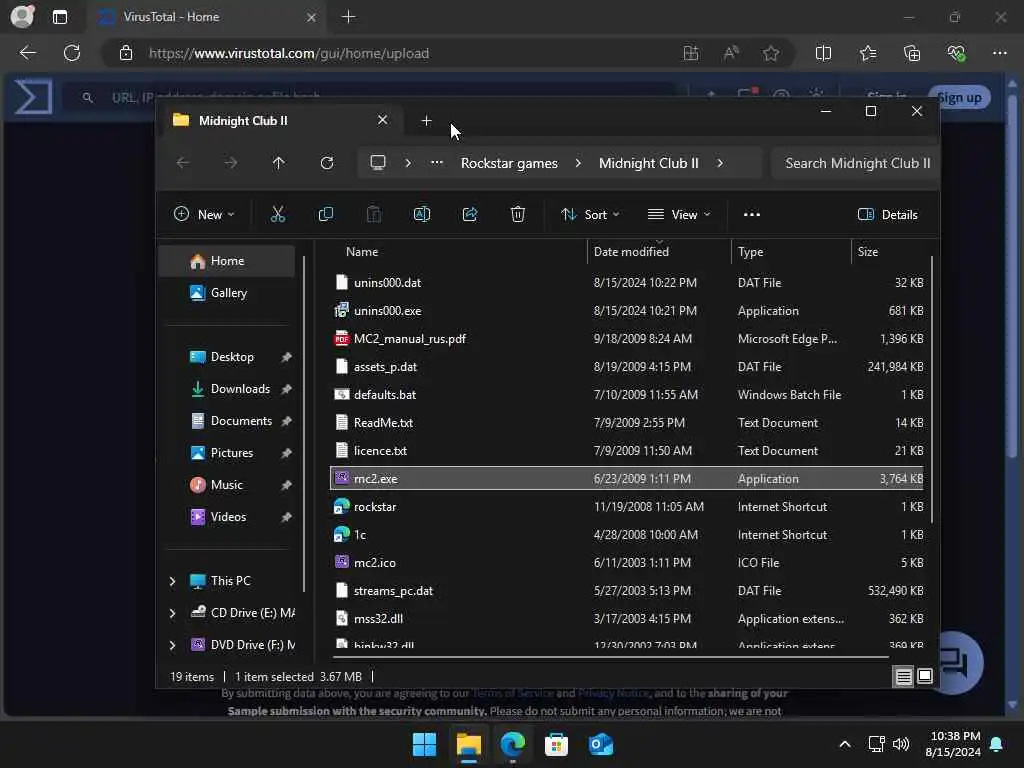Click Edge refresh page button
Viewport: 1024px width, 768px height.
coord(72,53)
